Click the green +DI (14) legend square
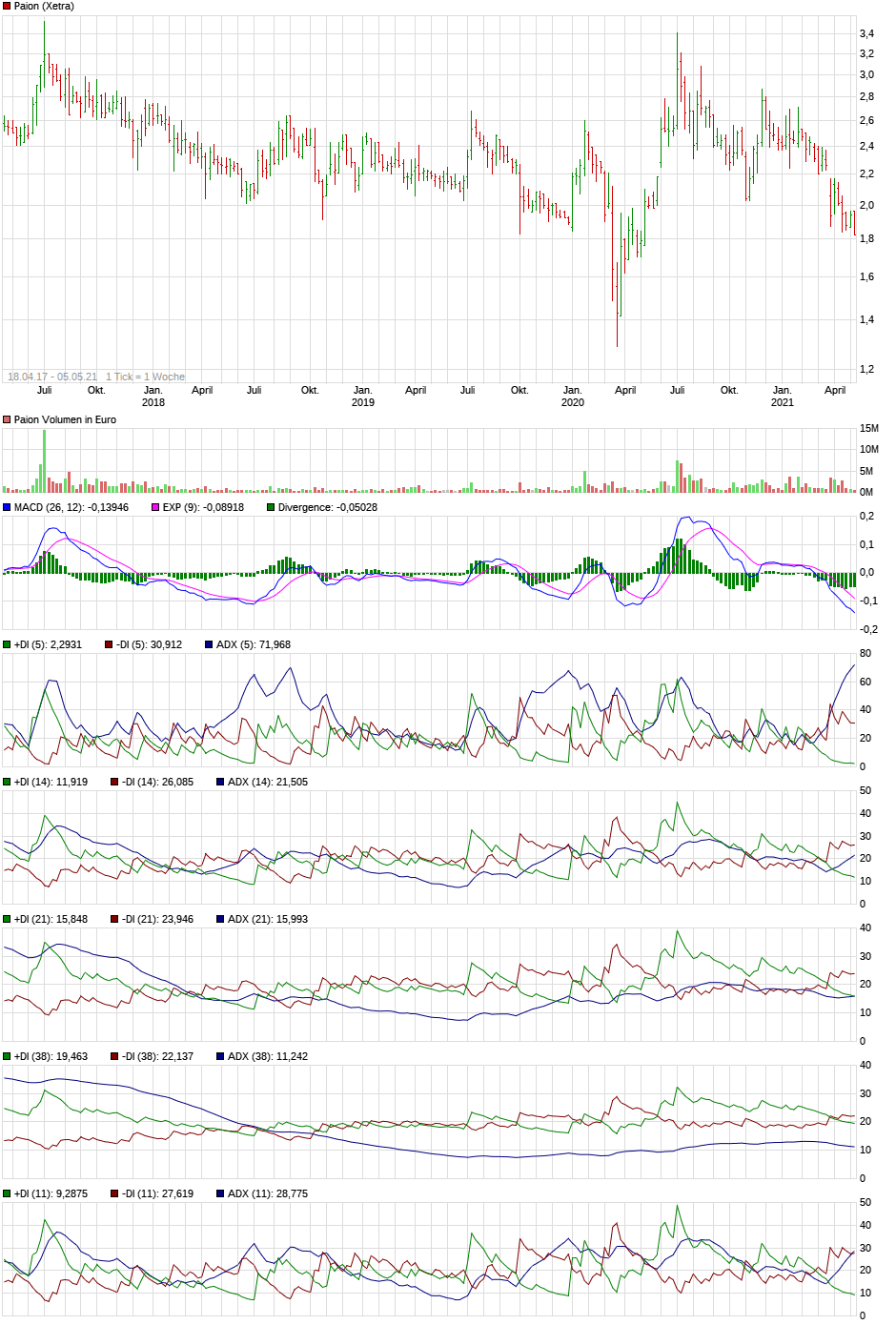 click(x=7, y=783)
